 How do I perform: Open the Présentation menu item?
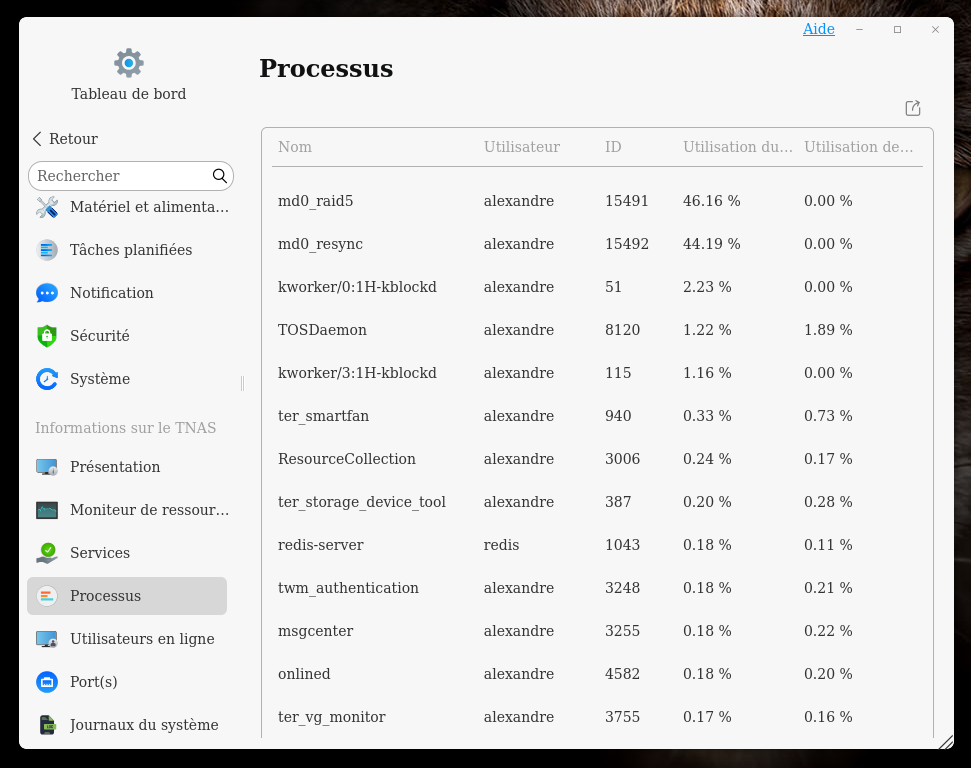pos(115,467)
